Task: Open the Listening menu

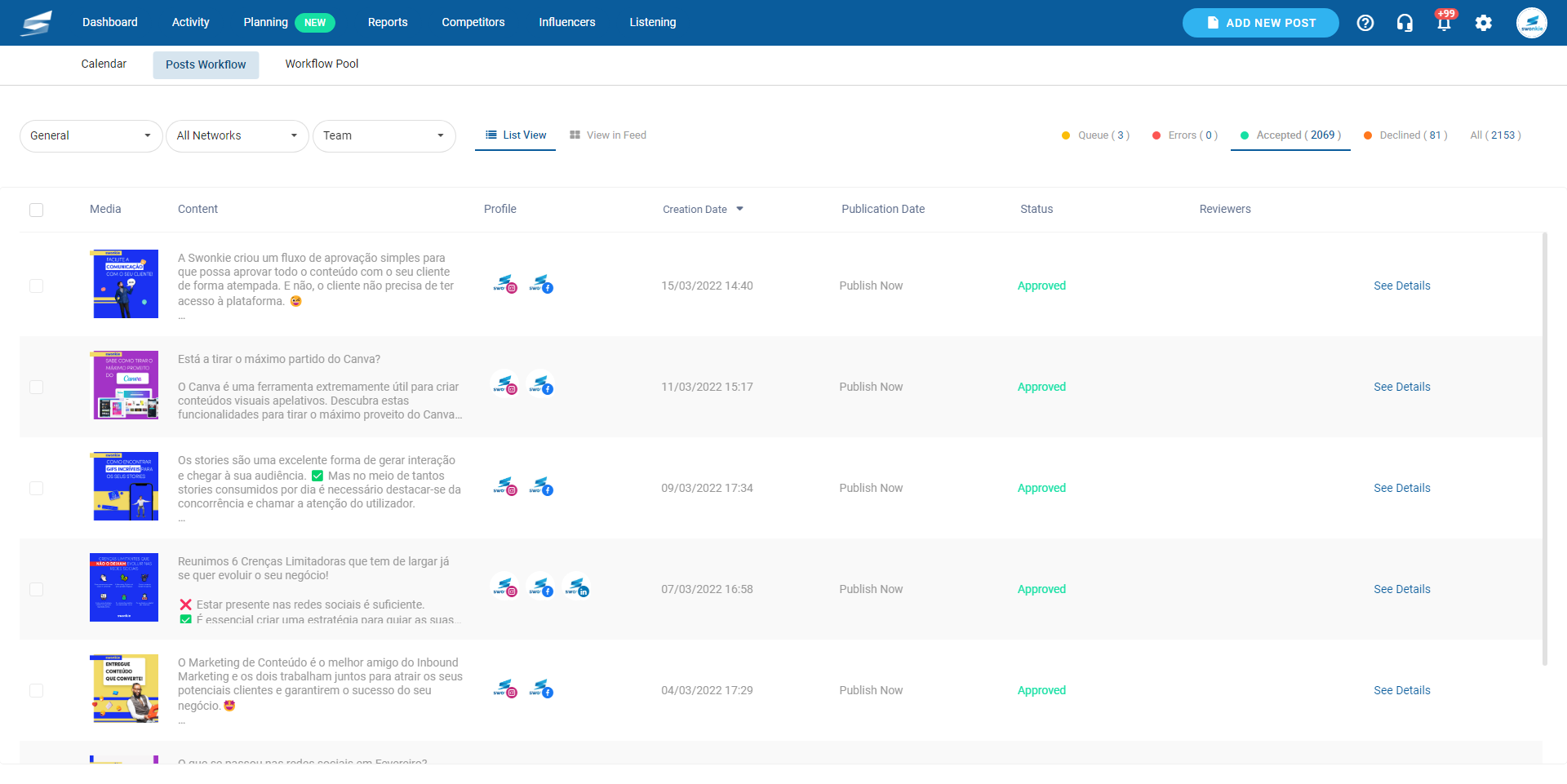Action: [653, 22]
